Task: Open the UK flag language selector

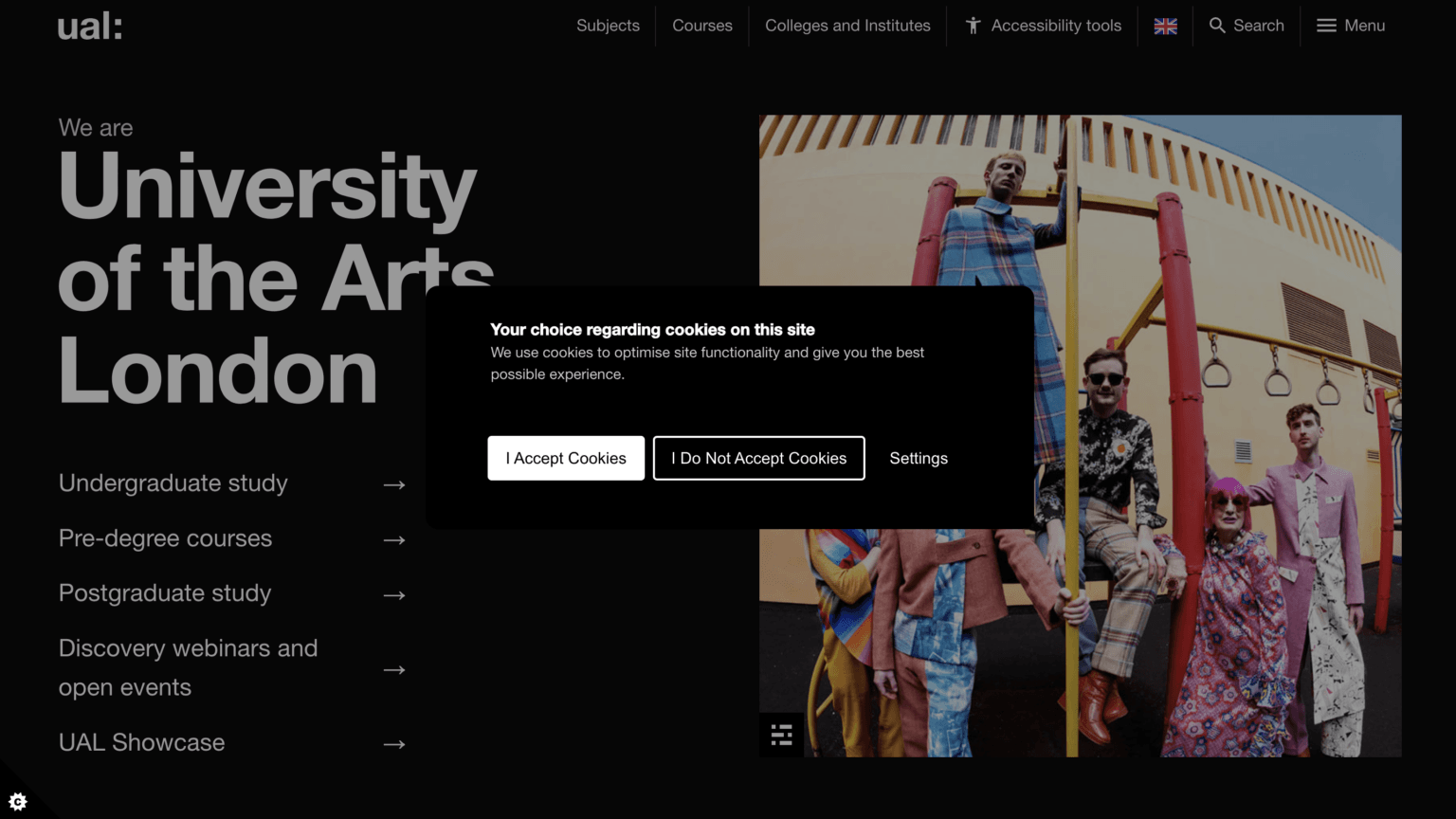Action: click(x=1165, y=27)
